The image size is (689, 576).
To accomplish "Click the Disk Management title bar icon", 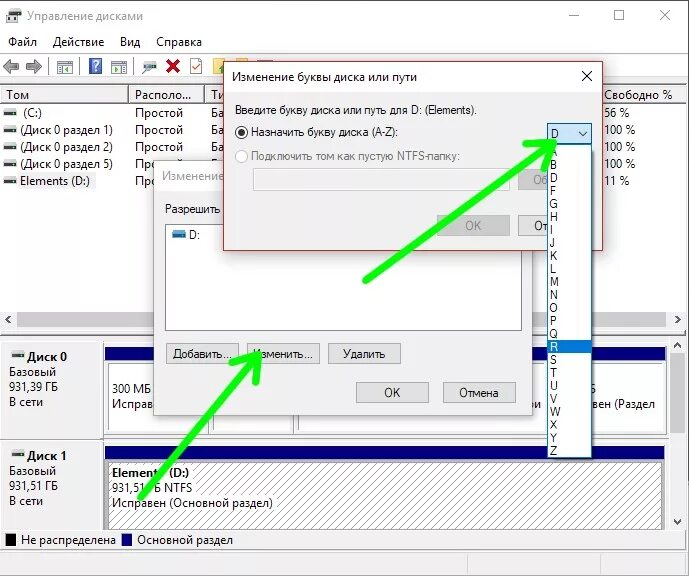I will tap(13, 16).
